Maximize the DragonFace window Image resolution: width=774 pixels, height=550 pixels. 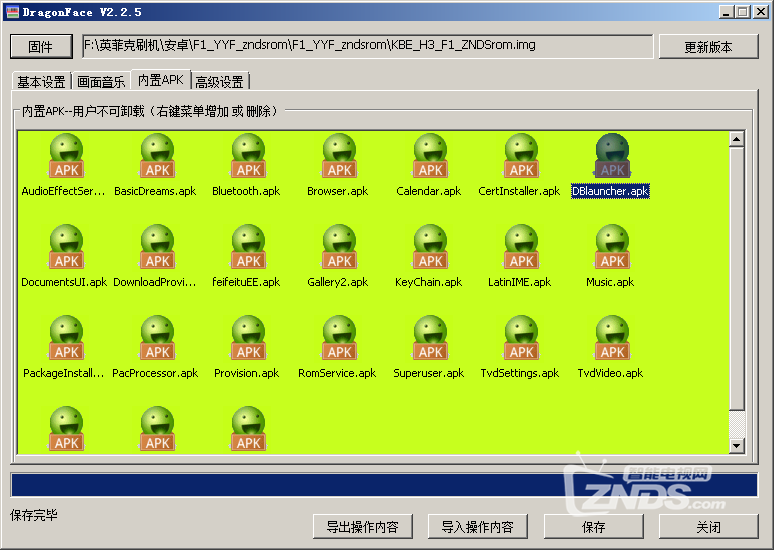pyautogui.click(x=743, y=12)
